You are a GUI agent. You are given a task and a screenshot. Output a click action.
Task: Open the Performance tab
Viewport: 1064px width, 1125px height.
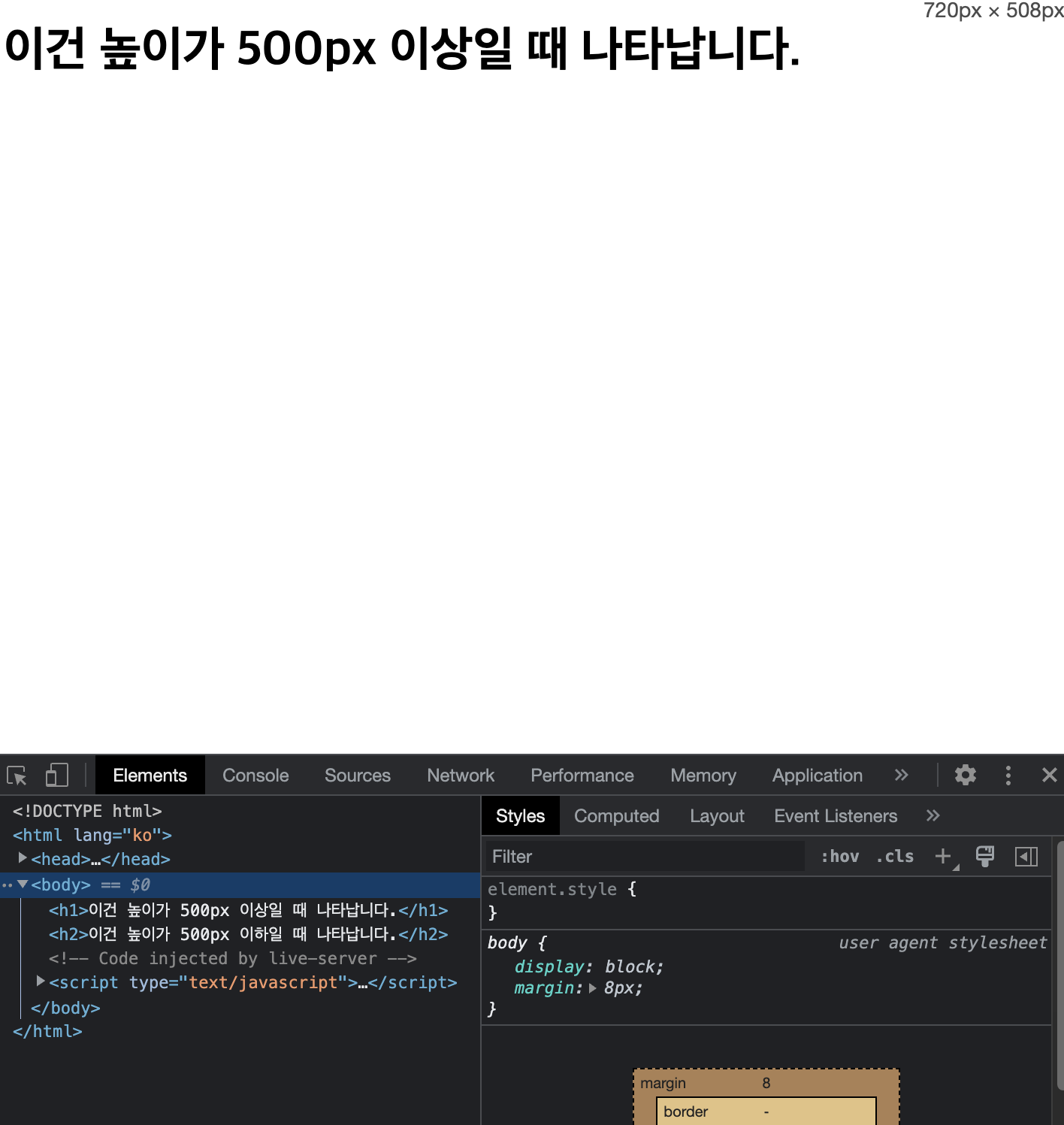582,776
